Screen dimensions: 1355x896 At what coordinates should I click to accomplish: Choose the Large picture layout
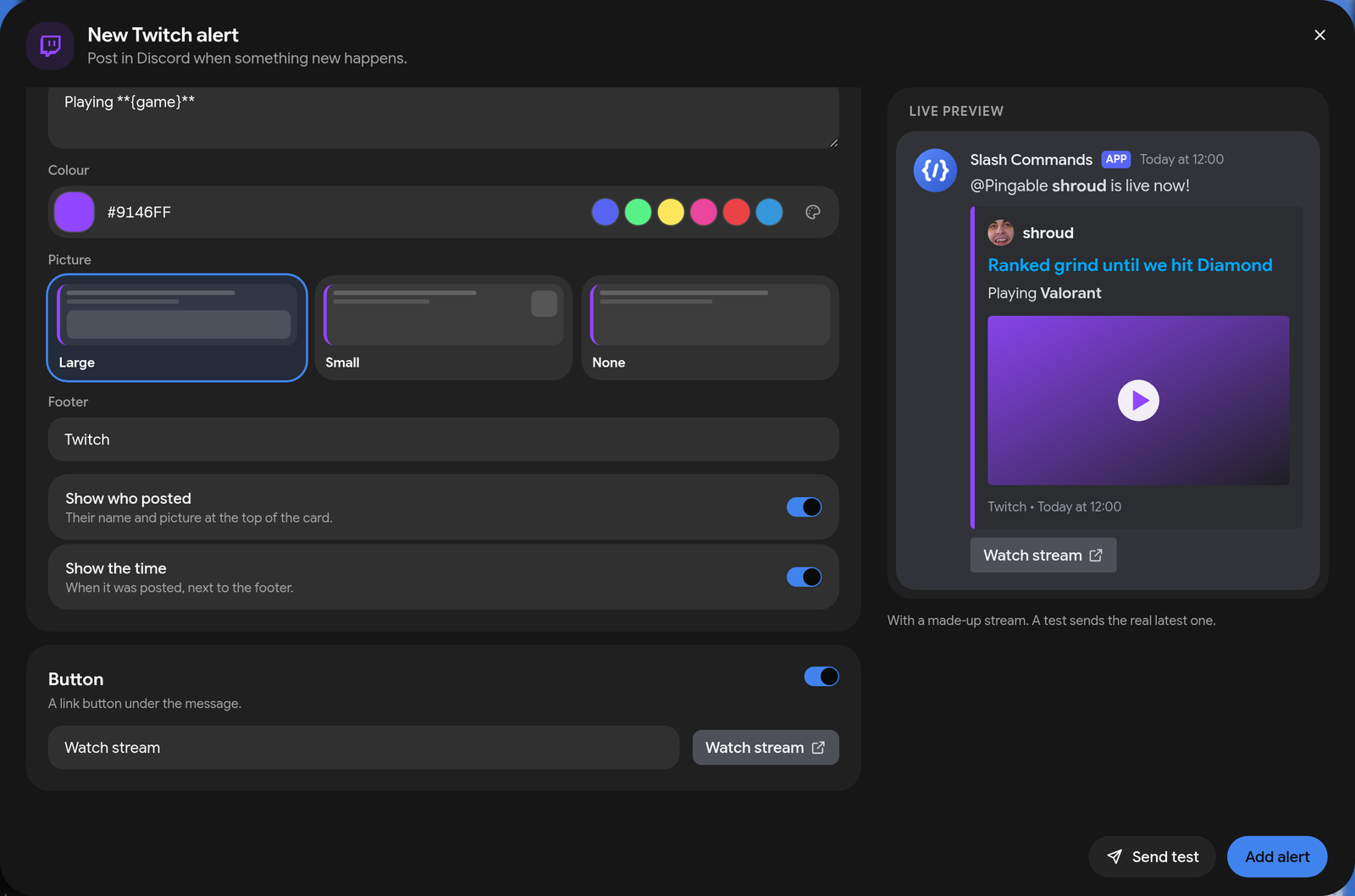point(177,328)
